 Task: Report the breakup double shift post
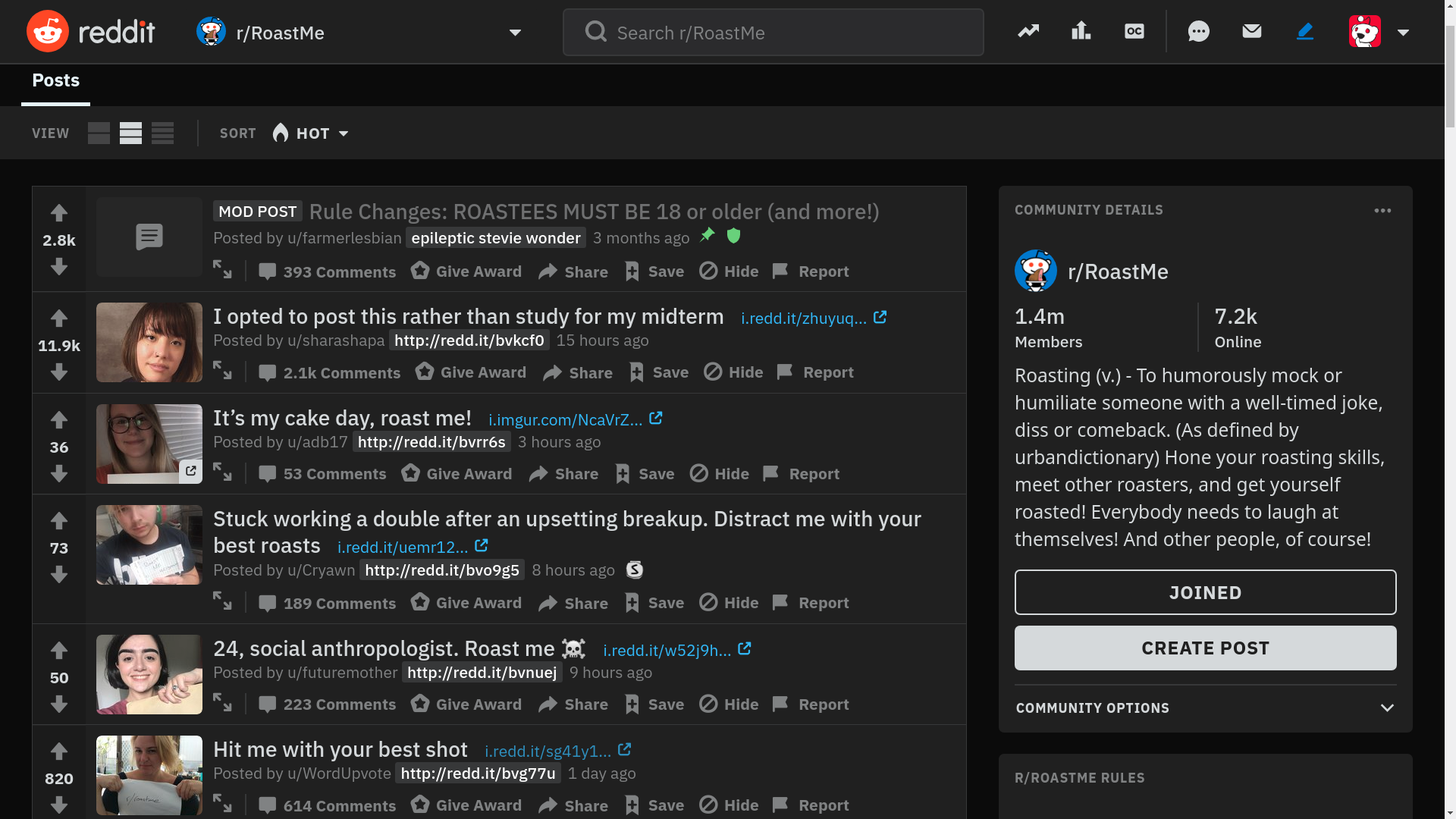point(810,603)
